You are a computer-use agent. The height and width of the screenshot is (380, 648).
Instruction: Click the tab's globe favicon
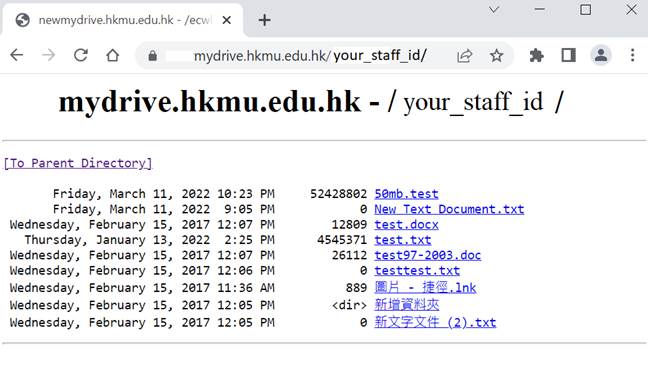coord(22,20)
